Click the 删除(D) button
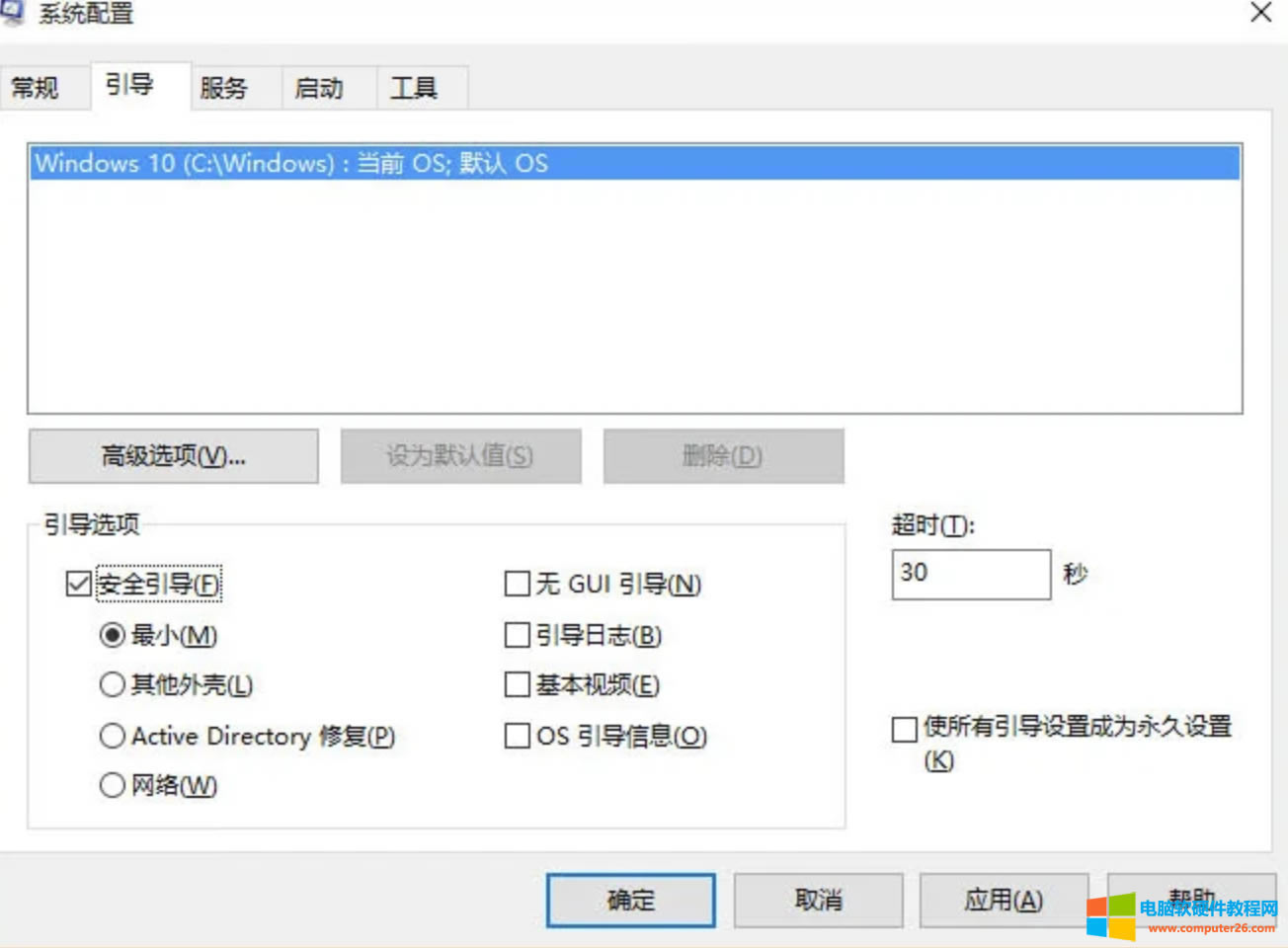The image size is (1288, 948). click(x=723, y=456)
